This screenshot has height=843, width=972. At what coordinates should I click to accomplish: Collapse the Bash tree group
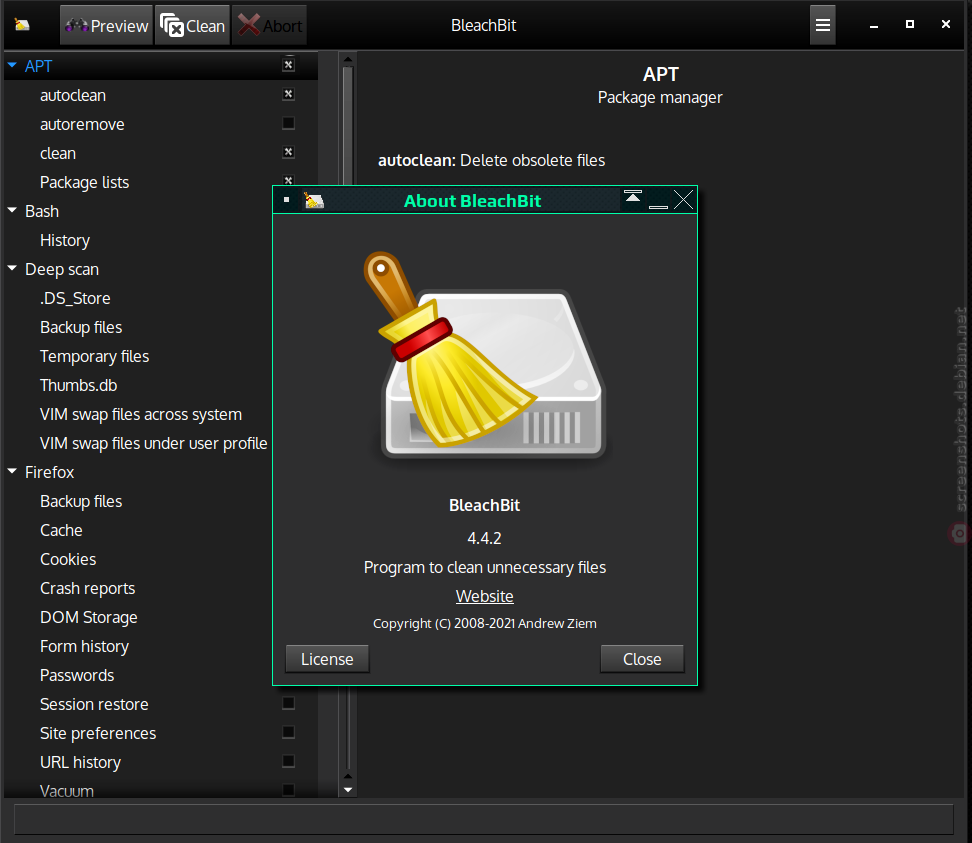pos(12,210)
